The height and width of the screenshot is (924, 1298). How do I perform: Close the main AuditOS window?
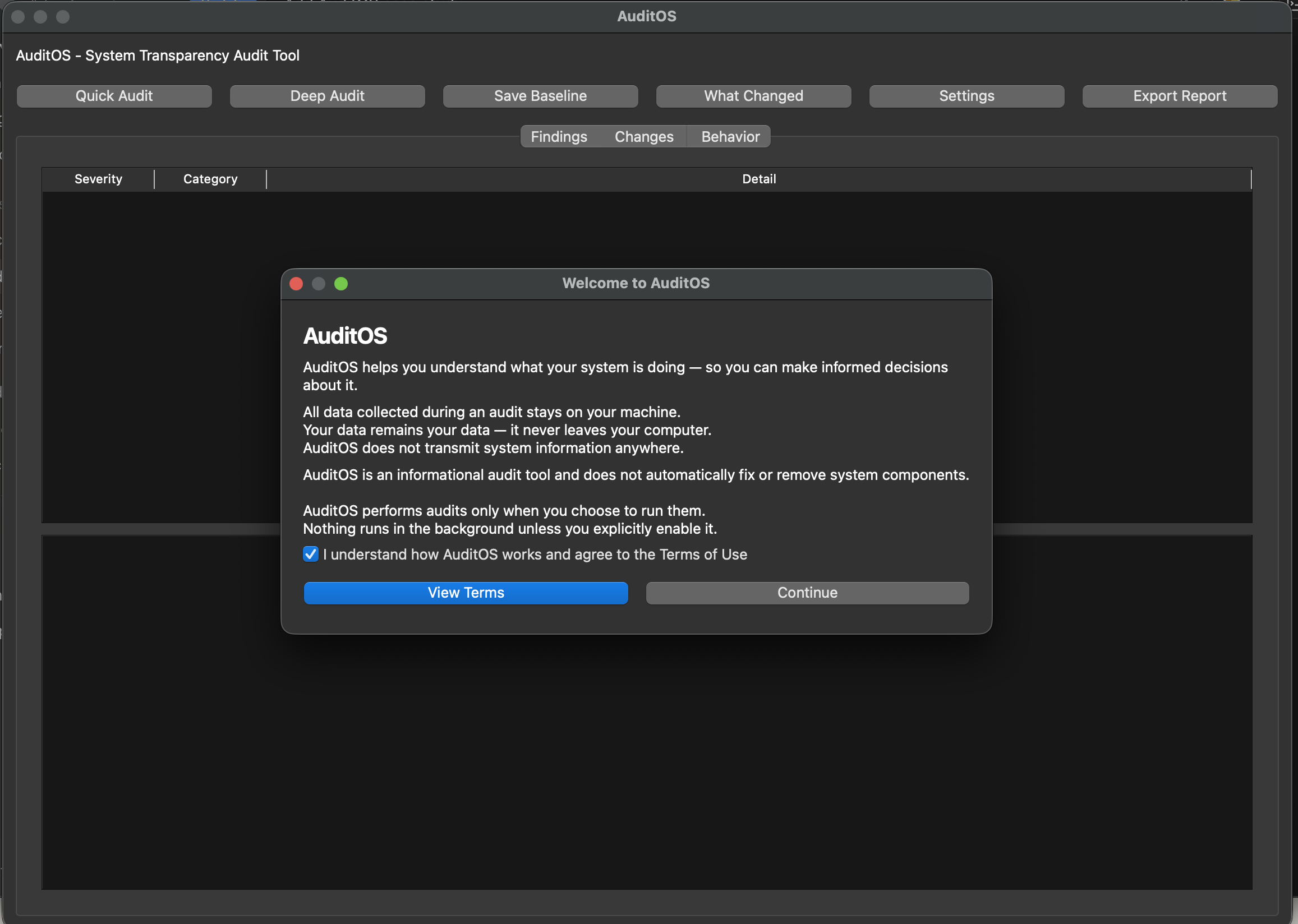pyautogui.click(x=18, y=17)
